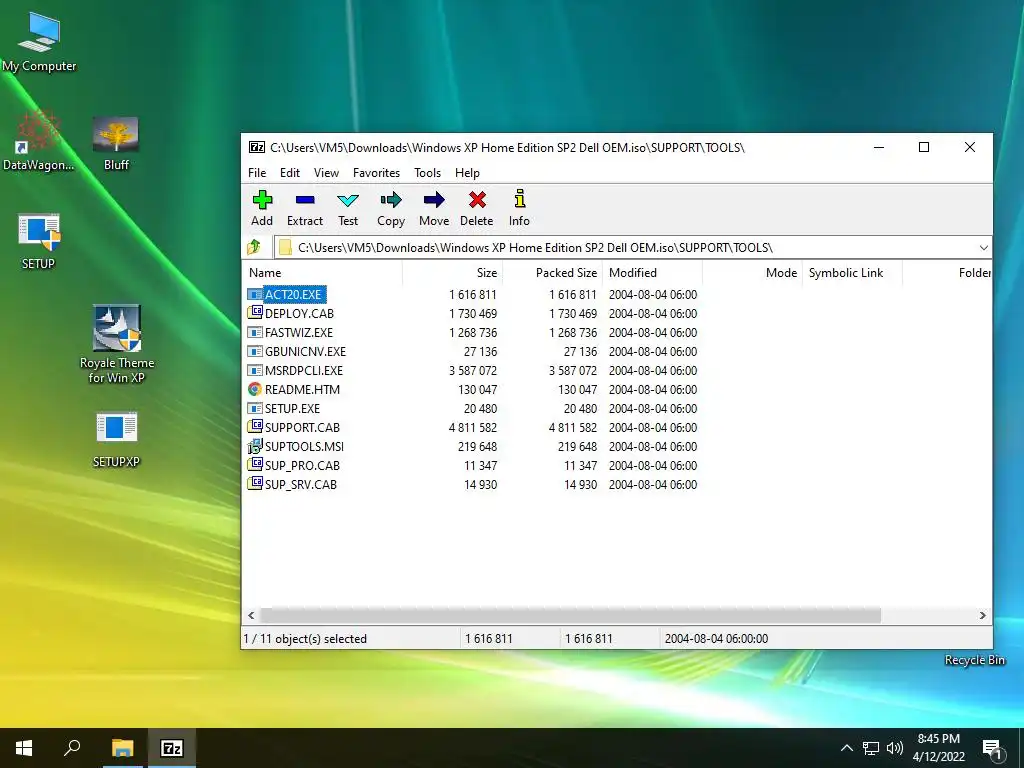The image size is (1024, 768).
Task: Open the notification center
Action: coord(992,750)
